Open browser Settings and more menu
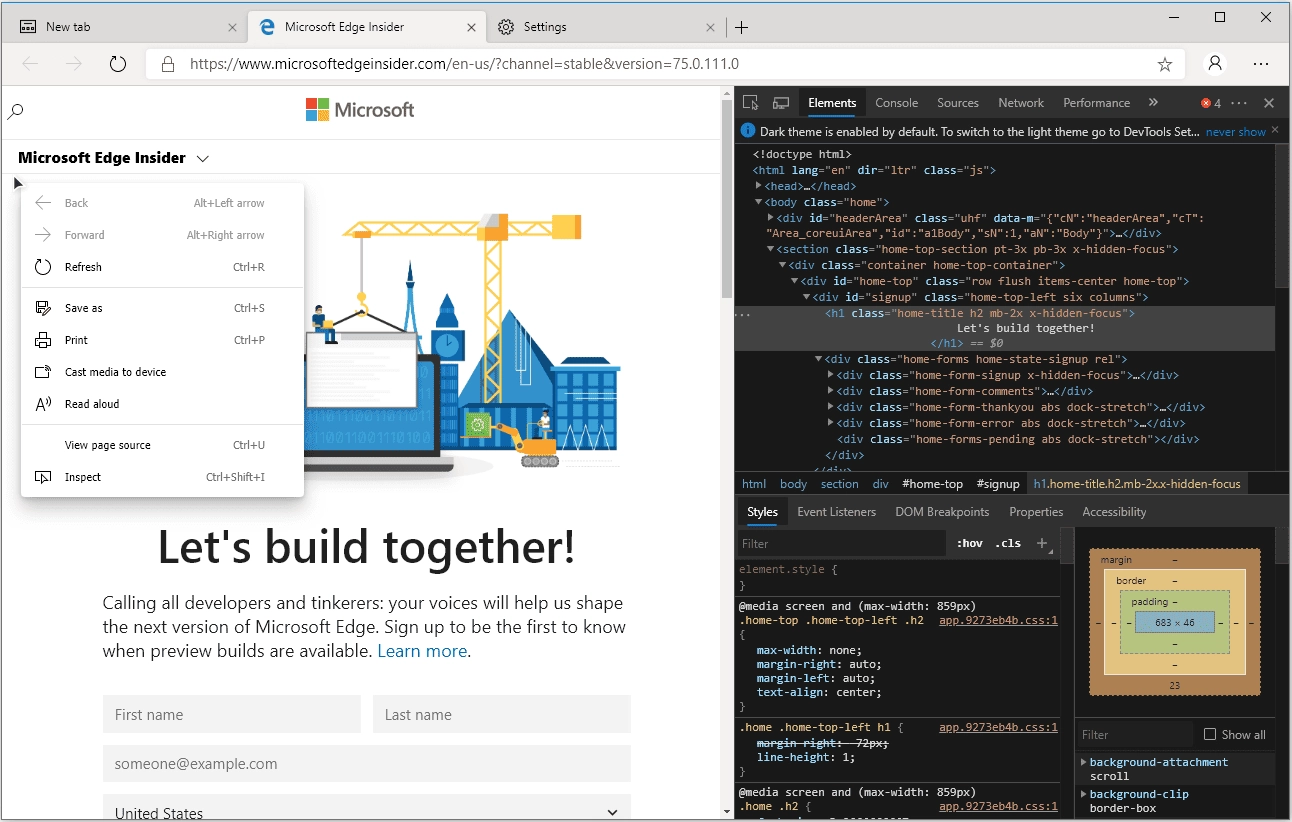The width and height of the screenshot is (1292, 822). [x=1261, y=64]
